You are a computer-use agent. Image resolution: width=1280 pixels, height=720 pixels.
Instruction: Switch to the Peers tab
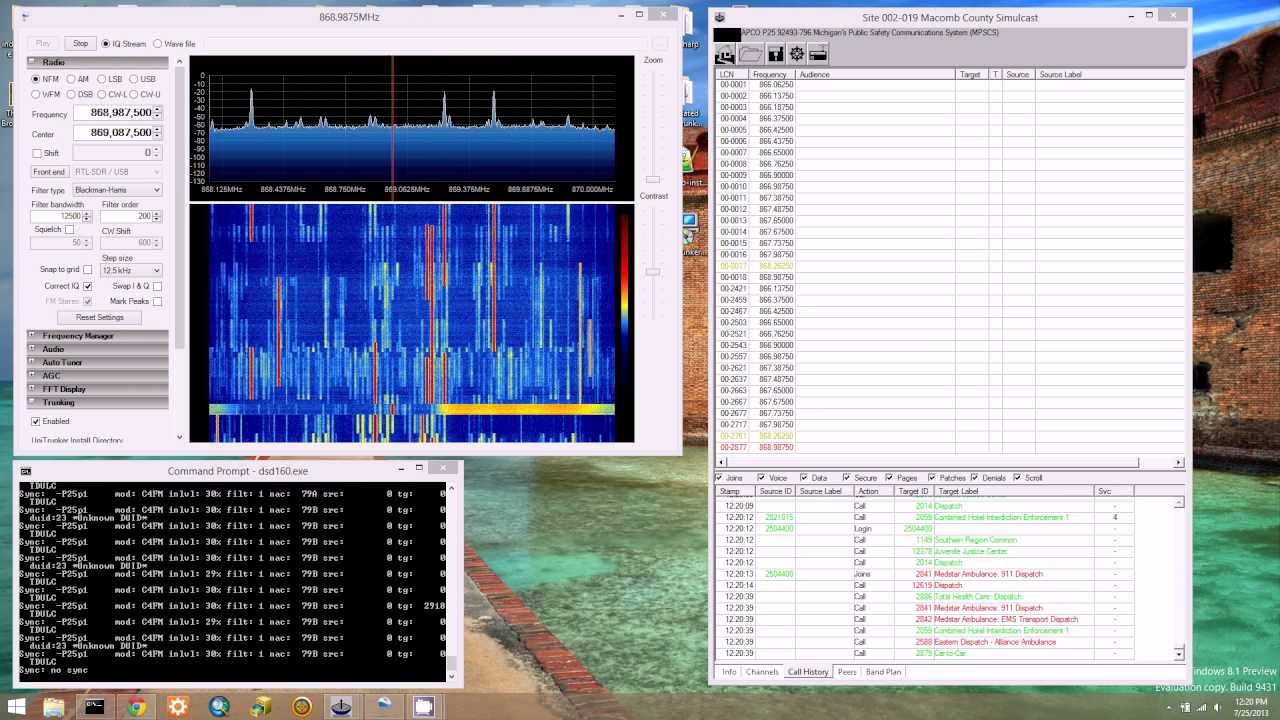[x=847, y=672]
